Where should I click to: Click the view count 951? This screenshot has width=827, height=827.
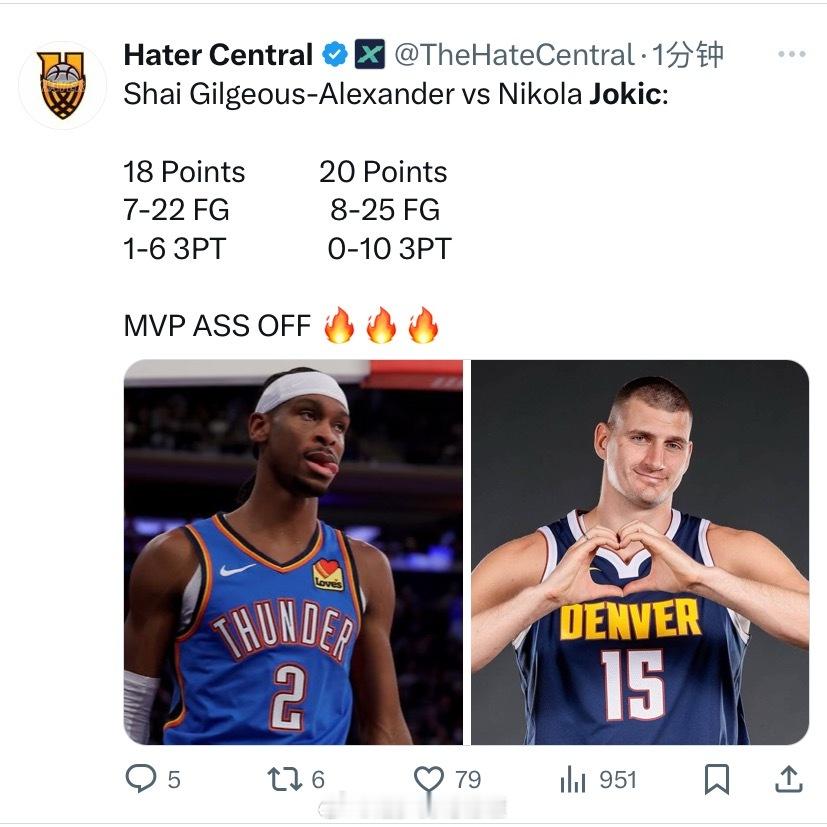[618, 780]
